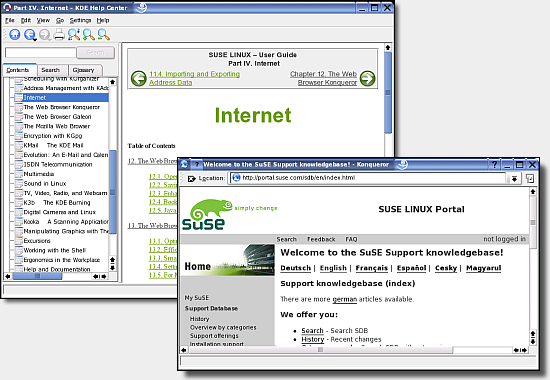Click the document icon beside Sound in Linux
This screenshot has width=550, height=380.
point(19,184)
